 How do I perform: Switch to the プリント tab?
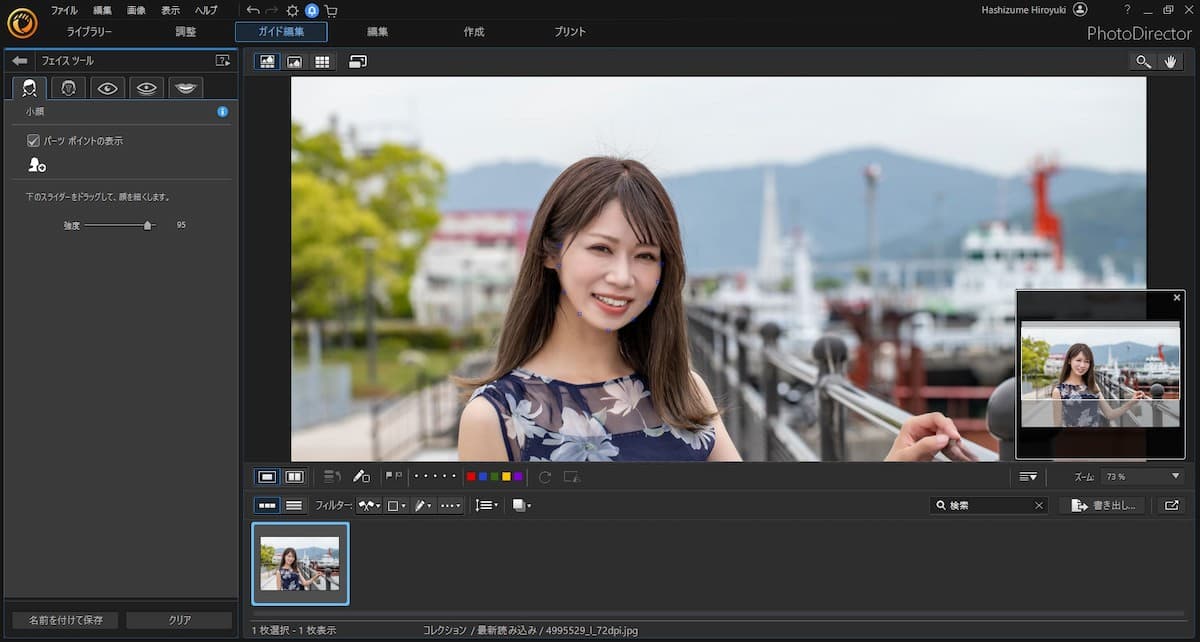(x=570, y=32)
